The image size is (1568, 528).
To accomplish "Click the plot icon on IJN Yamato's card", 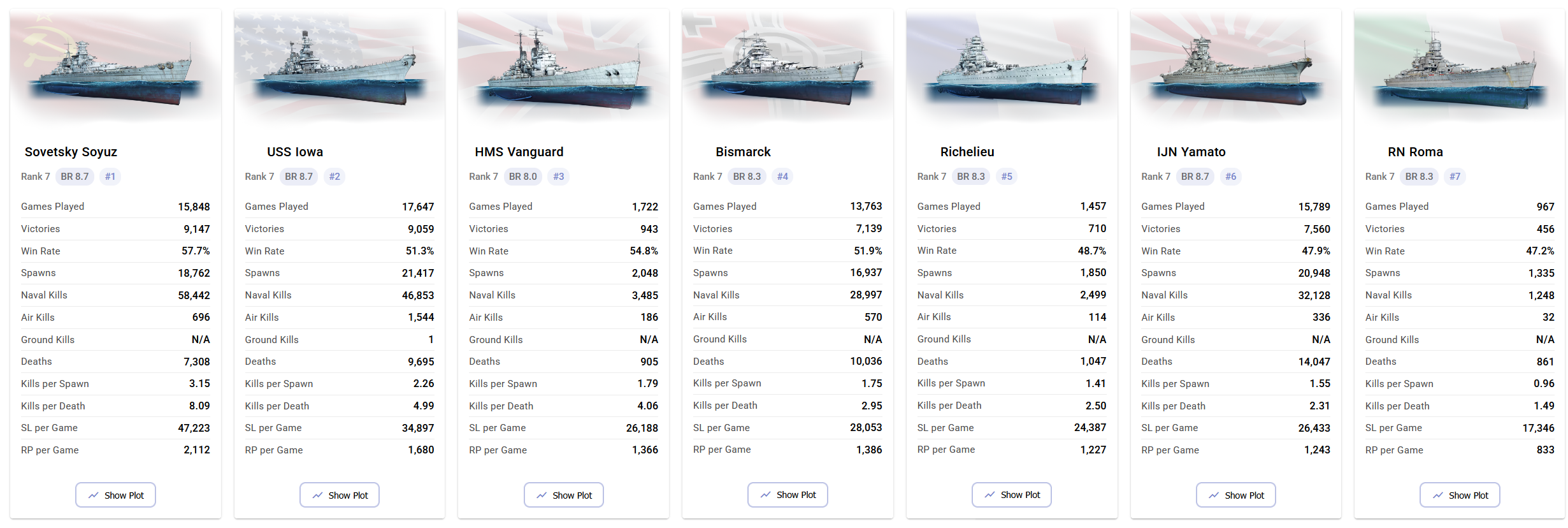I will point(1213,495).
